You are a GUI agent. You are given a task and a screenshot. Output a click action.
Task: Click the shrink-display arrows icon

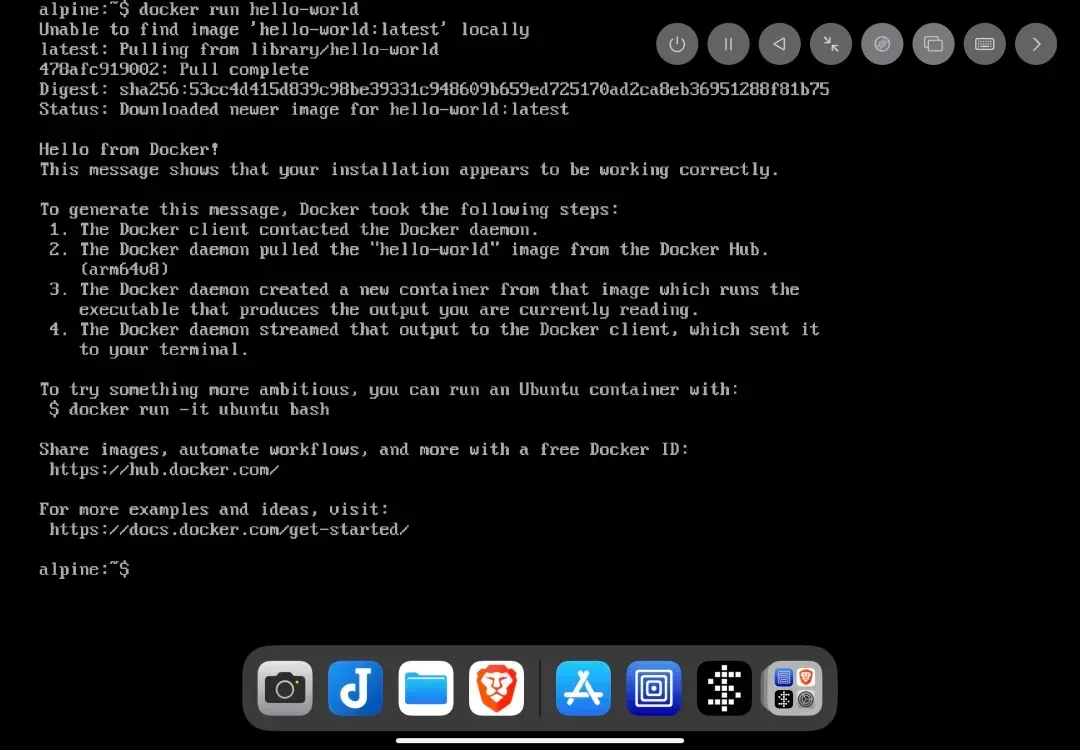(x=831, y=44)
